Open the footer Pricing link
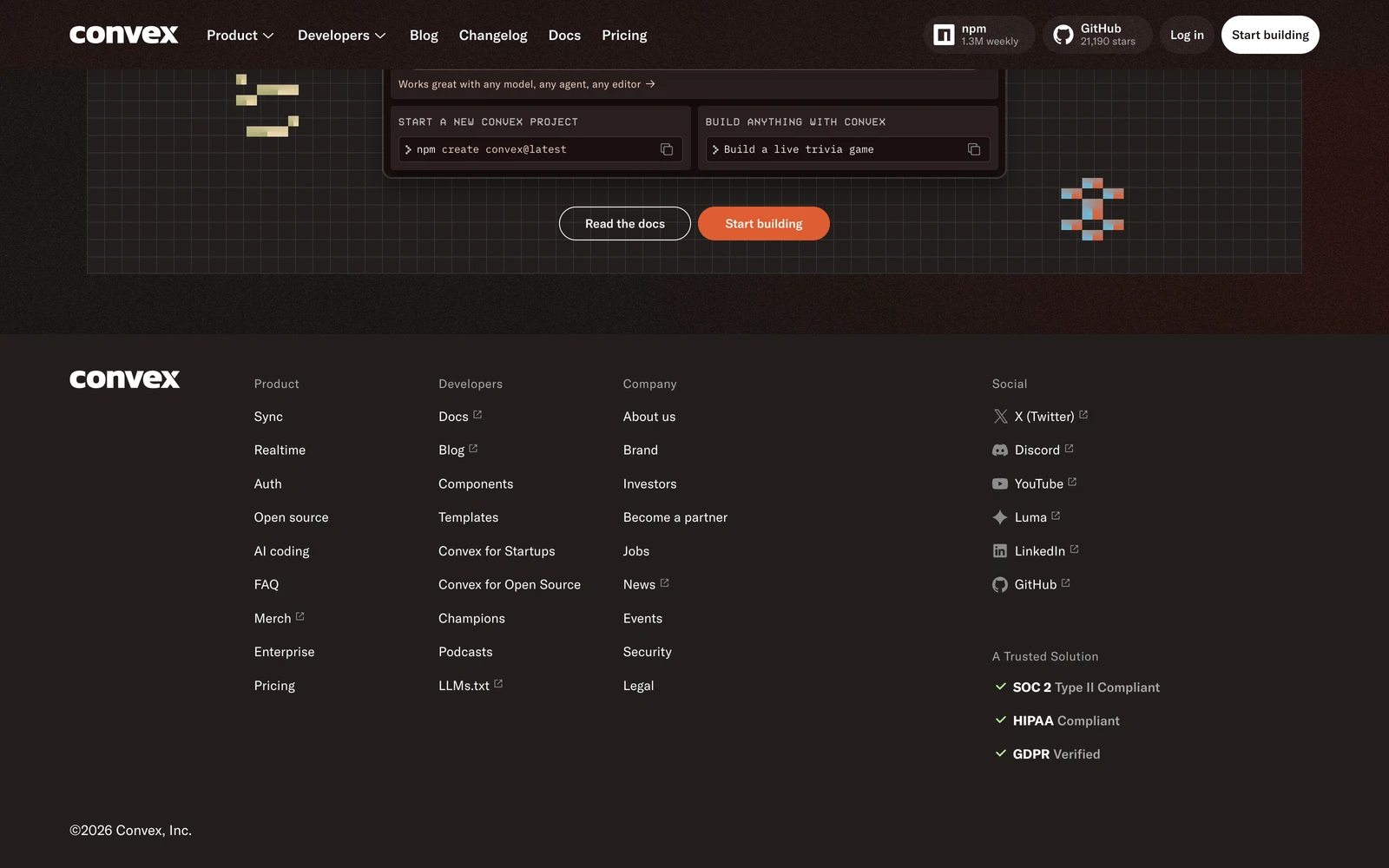1389x868 pixels. tap(274, 686)
